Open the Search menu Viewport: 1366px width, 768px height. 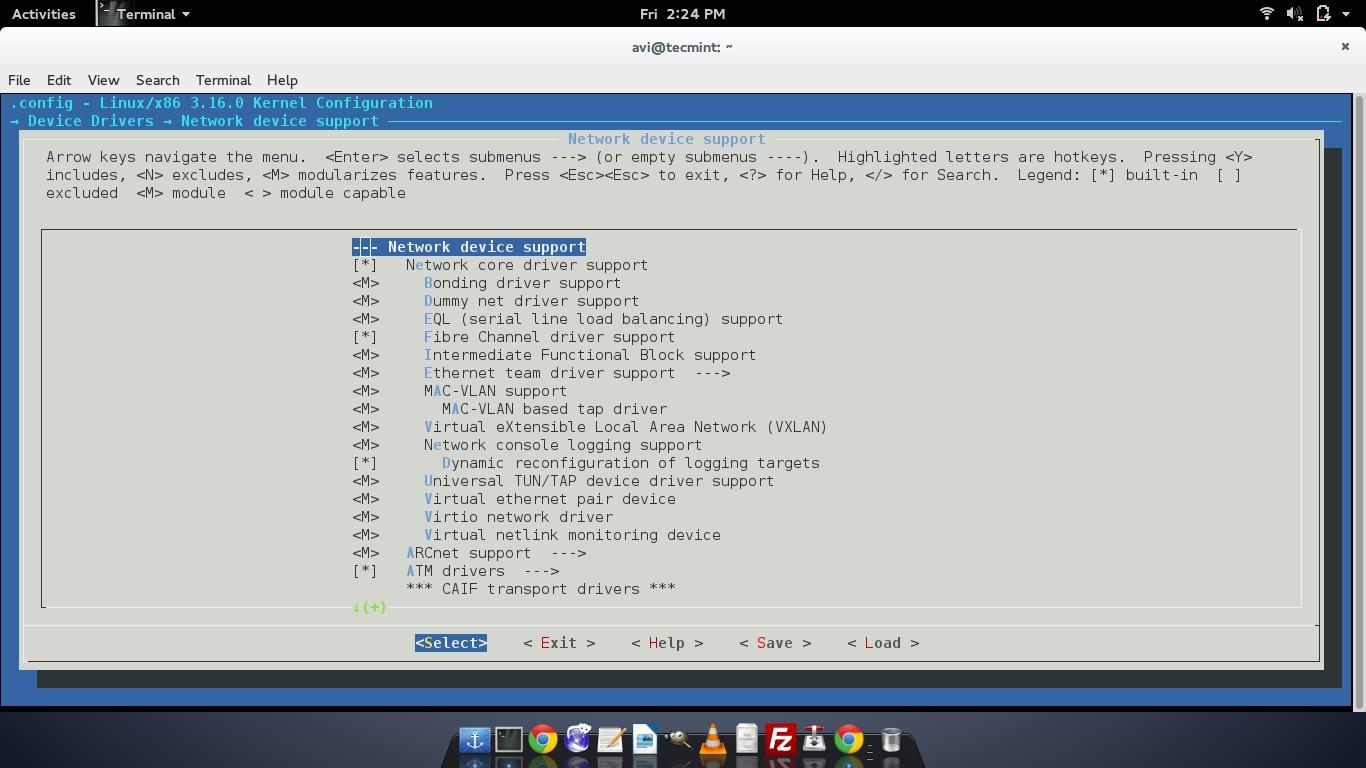click(x=157, y=80)
